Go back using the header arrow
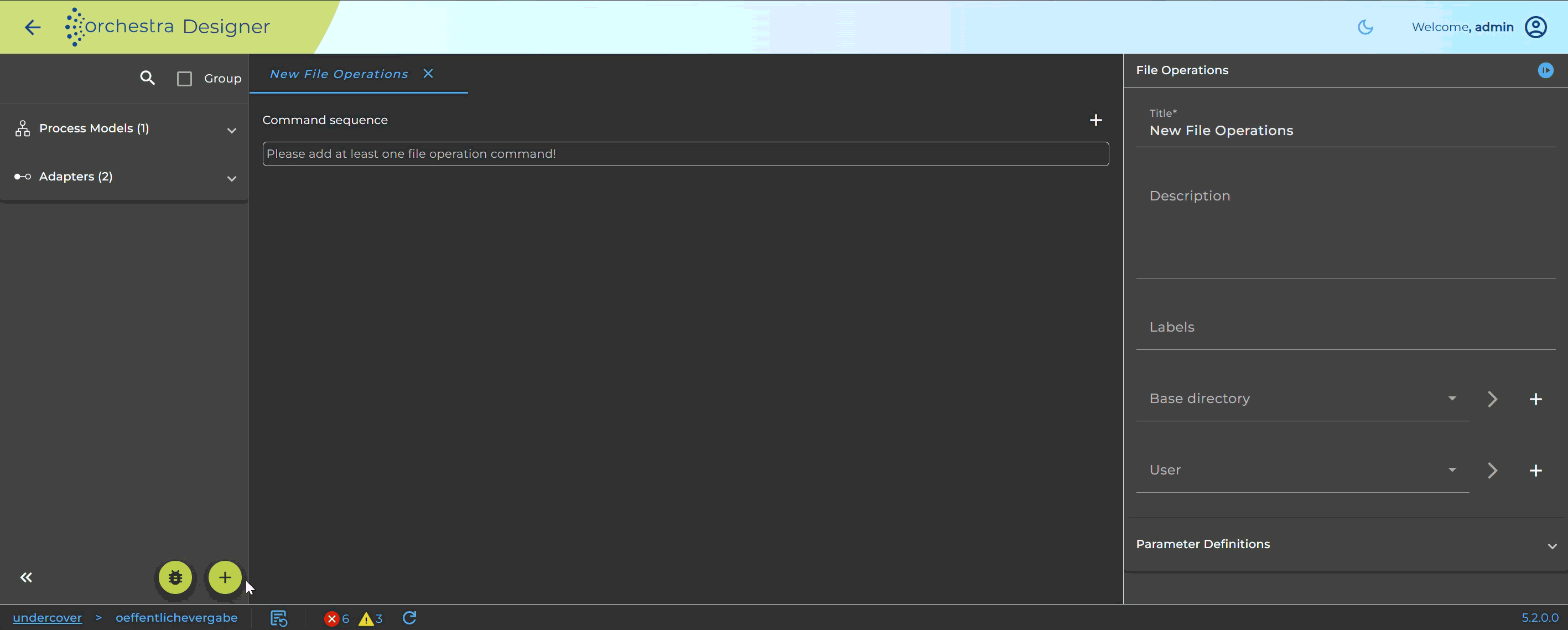The height and width of the screenshot is (630, 1568). (32, 27)
